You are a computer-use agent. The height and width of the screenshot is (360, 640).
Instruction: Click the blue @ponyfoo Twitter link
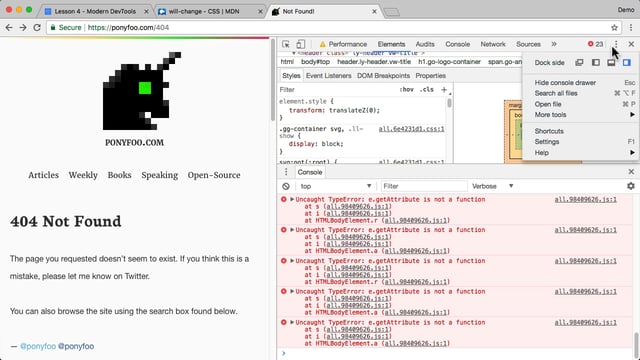38,346
